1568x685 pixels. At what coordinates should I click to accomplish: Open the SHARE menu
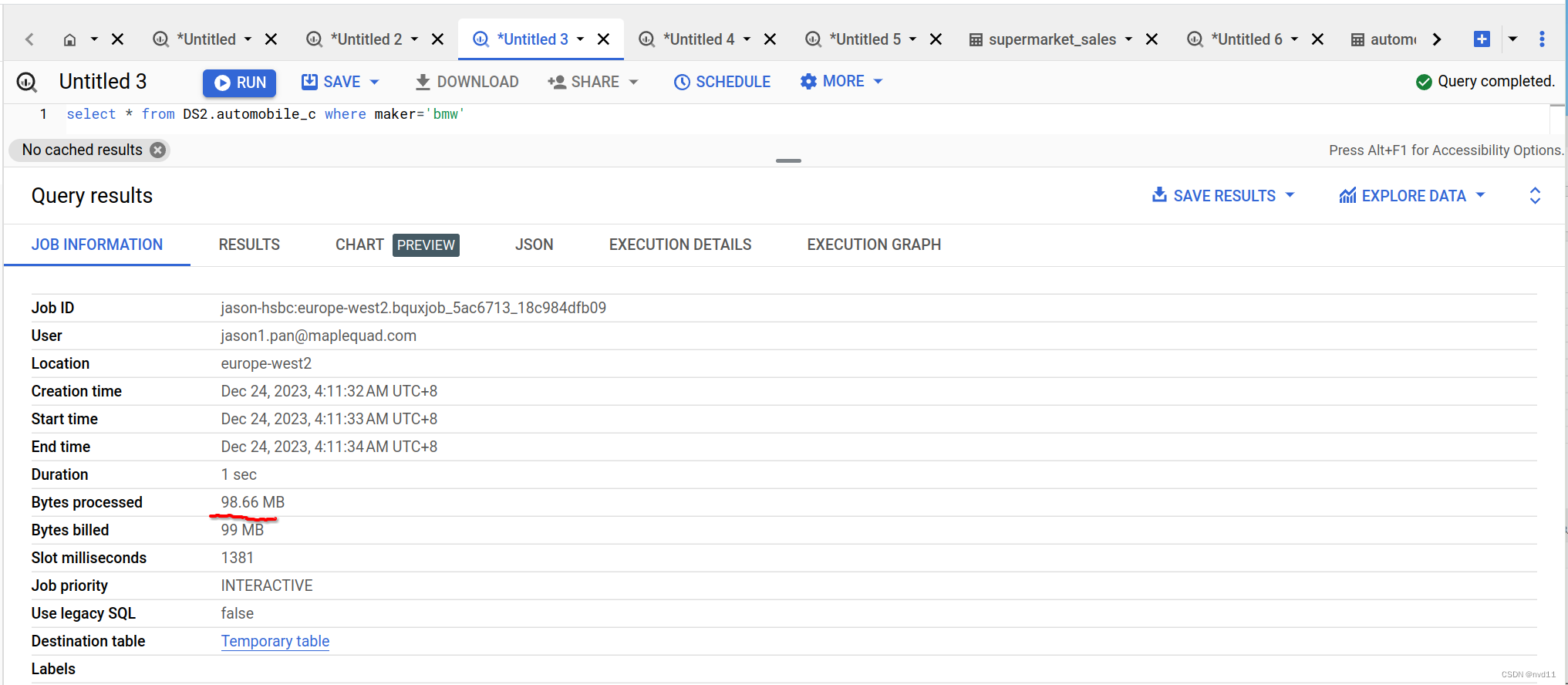tap(592, 82)
